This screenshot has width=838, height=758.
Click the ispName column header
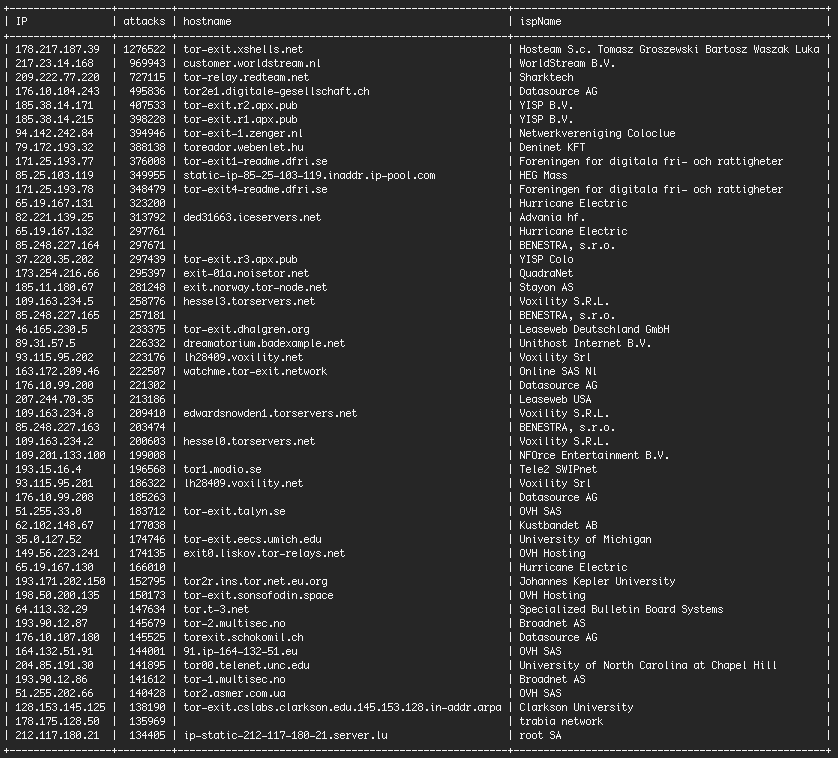(543, 21)
